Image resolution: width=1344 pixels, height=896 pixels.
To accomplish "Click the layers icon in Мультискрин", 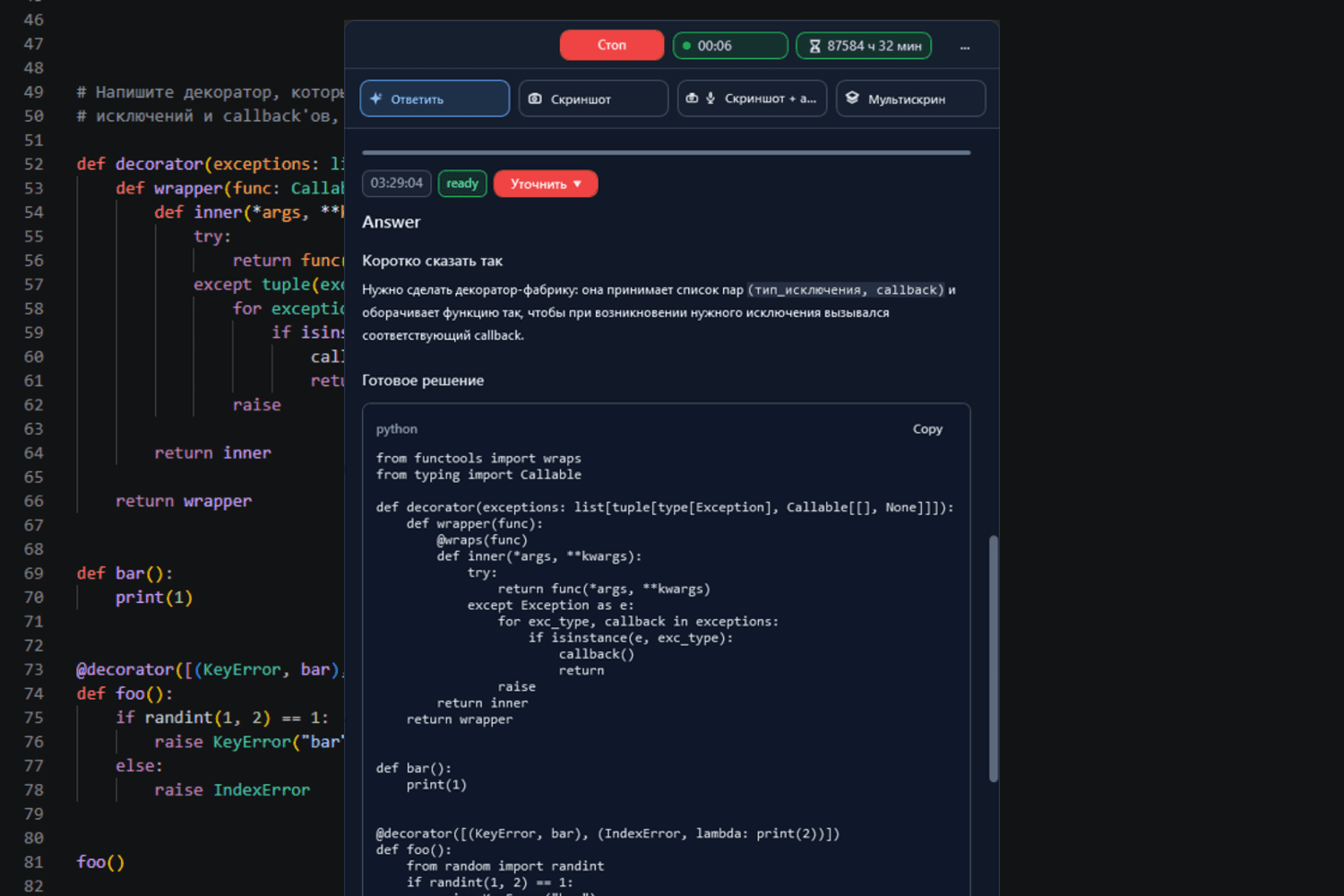I will (x=852, y=98).
